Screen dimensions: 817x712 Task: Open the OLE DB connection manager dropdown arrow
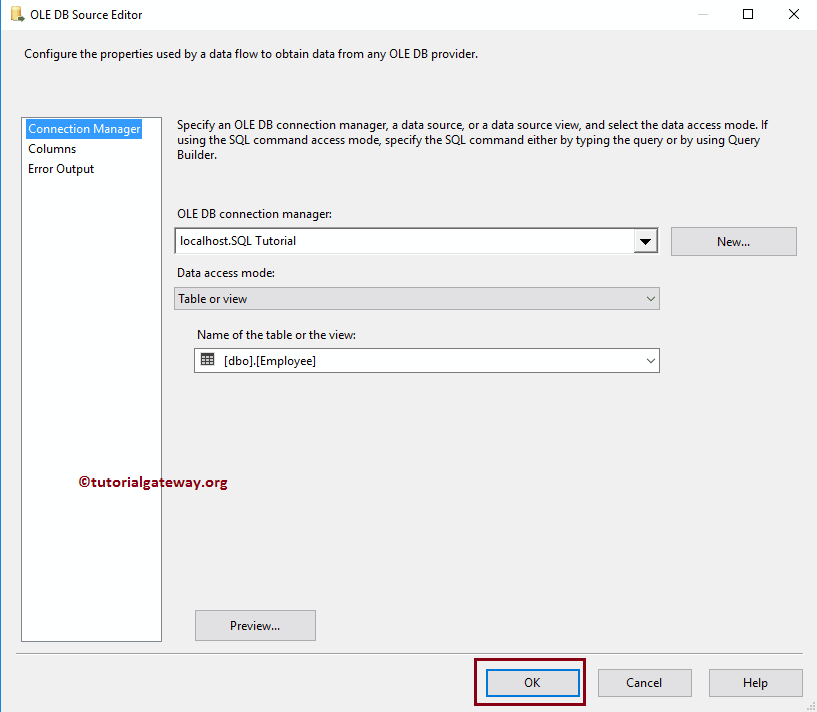tap(646, 240)
